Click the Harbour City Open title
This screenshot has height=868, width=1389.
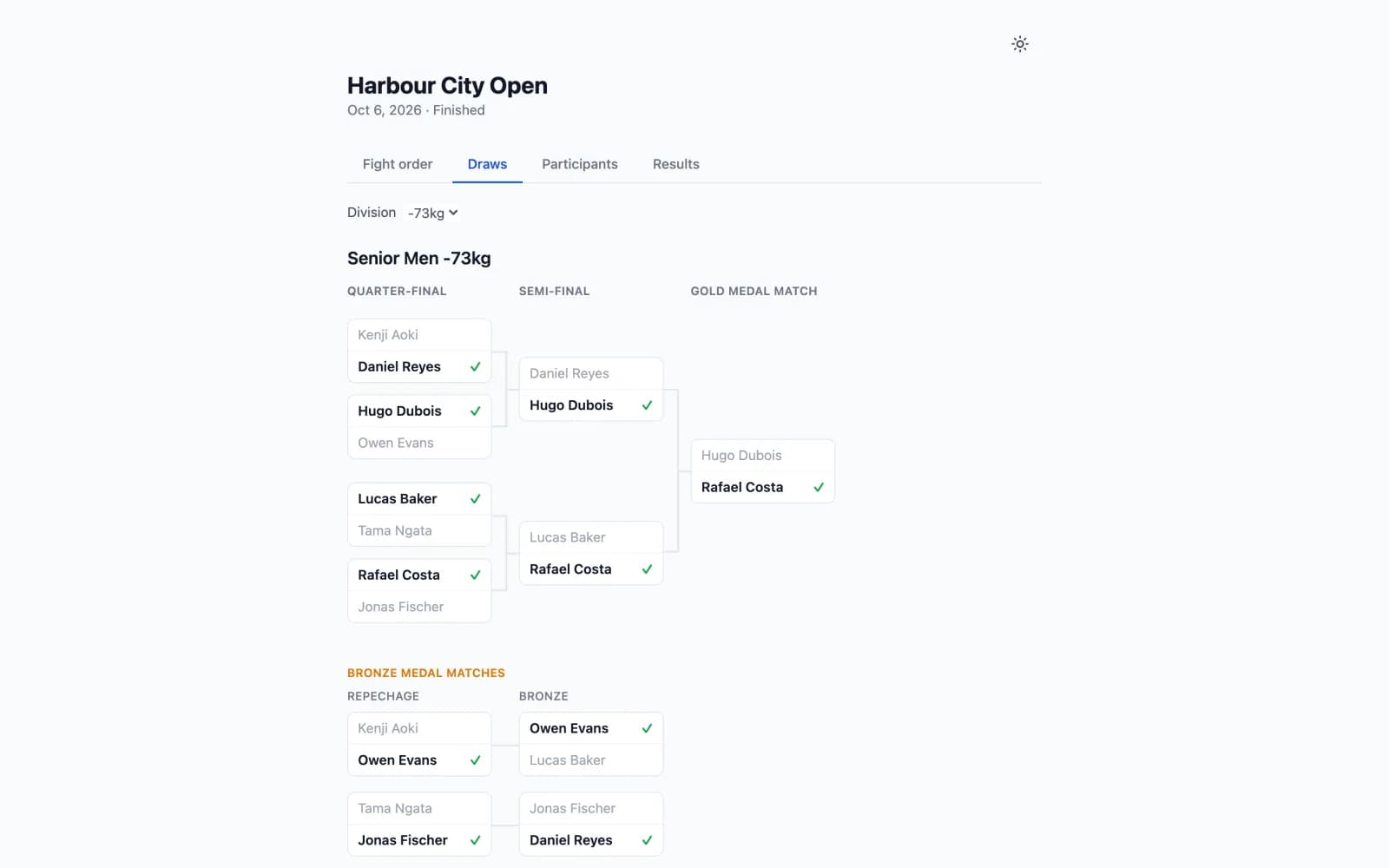(x=447, y=85)
